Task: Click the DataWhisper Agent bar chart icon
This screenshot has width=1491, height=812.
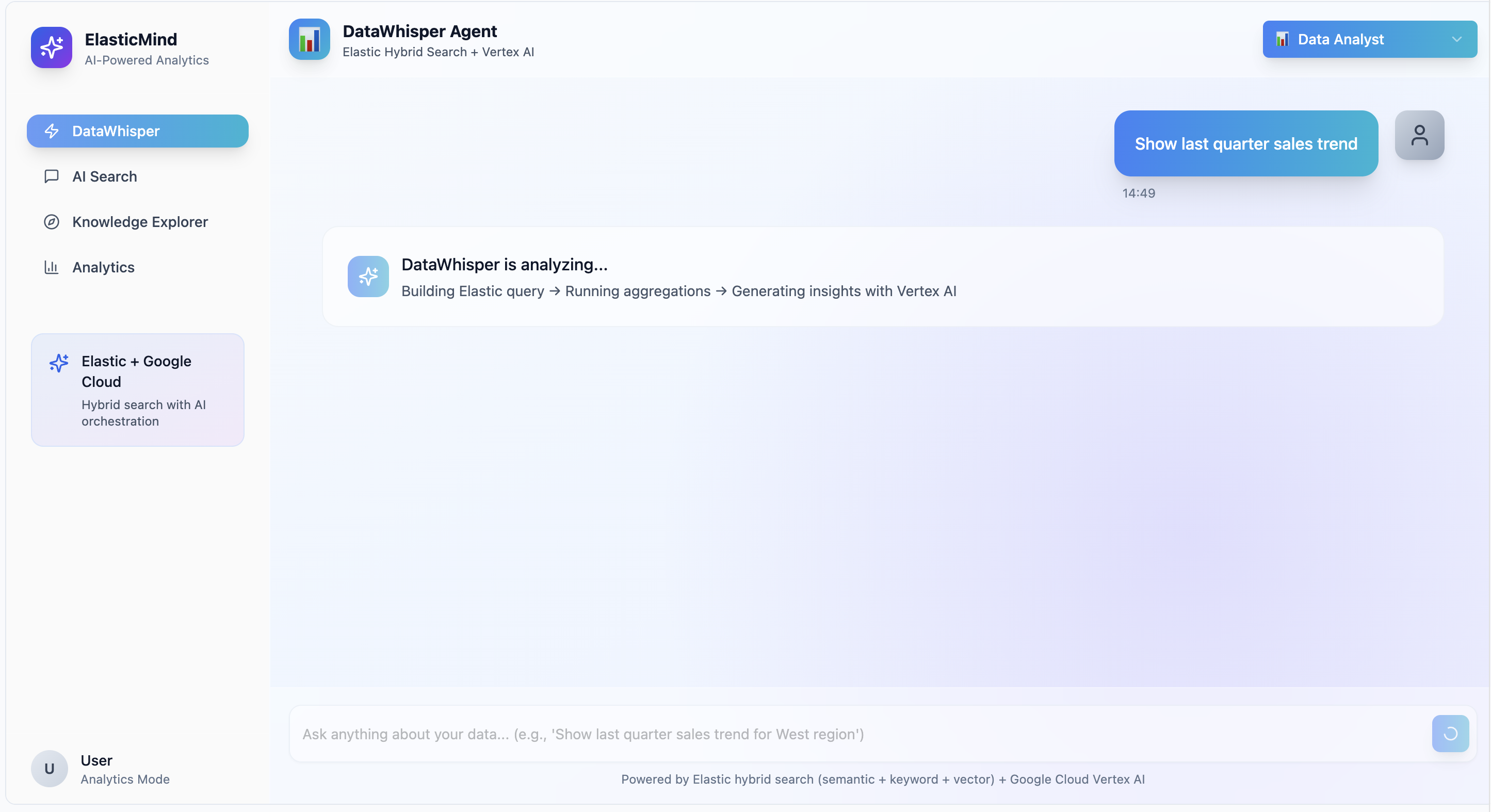Action: [x=309, y=39]
